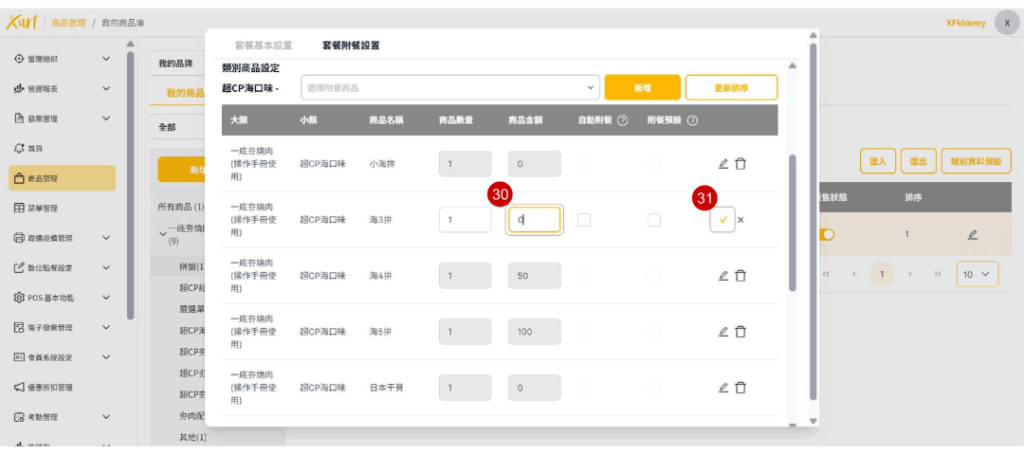
Task: Click the dialog's vertical scrollbar
Action: tap(793, 220)
